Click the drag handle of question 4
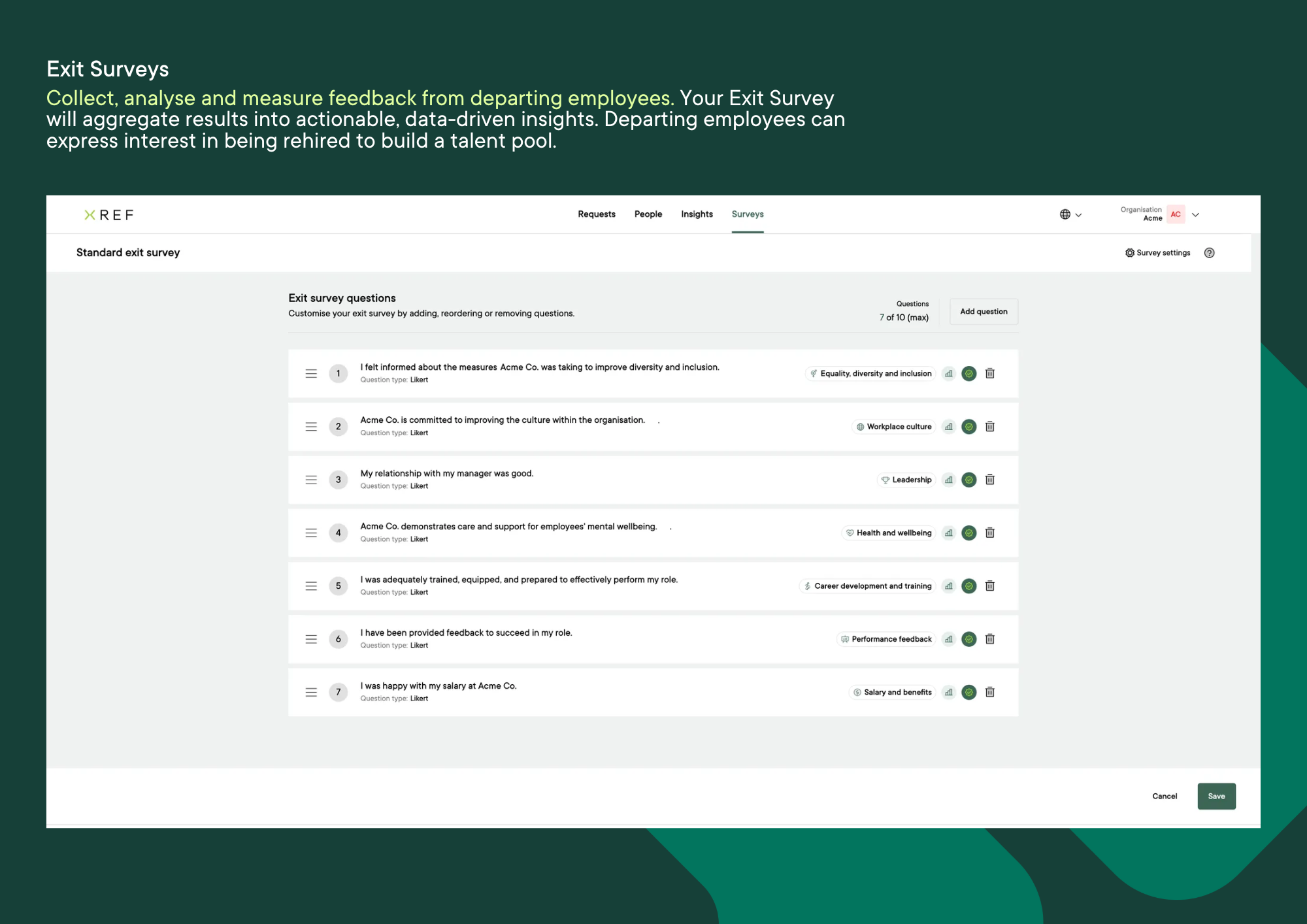The image size is (1307, 924). pos(311,533)
